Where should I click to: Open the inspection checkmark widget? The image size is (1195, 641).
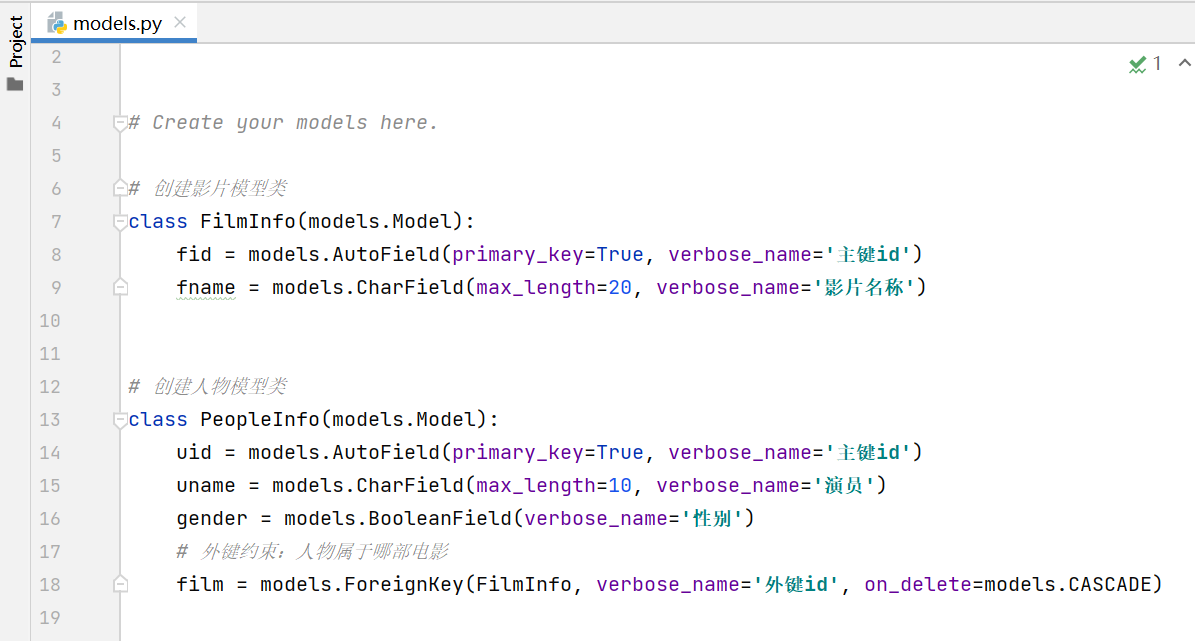[1138, 64]
